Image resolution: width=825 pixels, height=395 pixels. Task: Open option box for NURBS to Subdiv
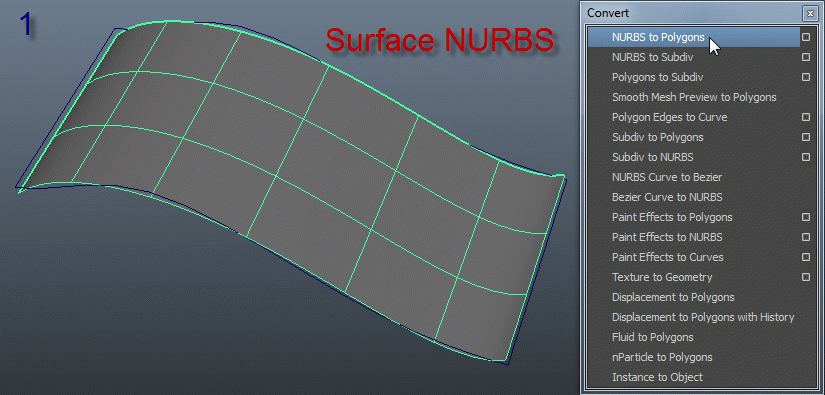point(806,57)
